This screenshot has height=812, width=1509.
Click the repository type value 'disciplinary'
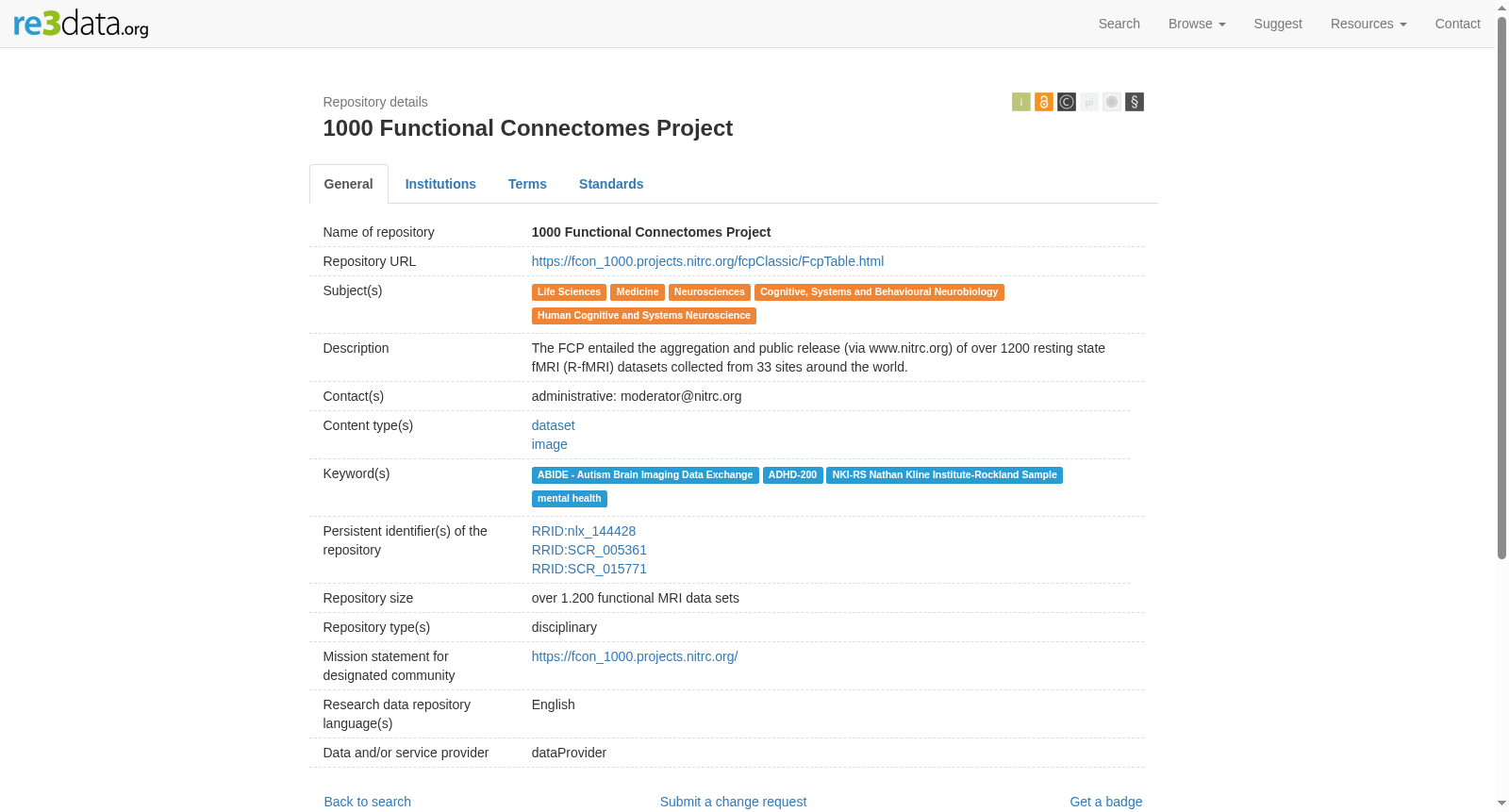(564, 627)
